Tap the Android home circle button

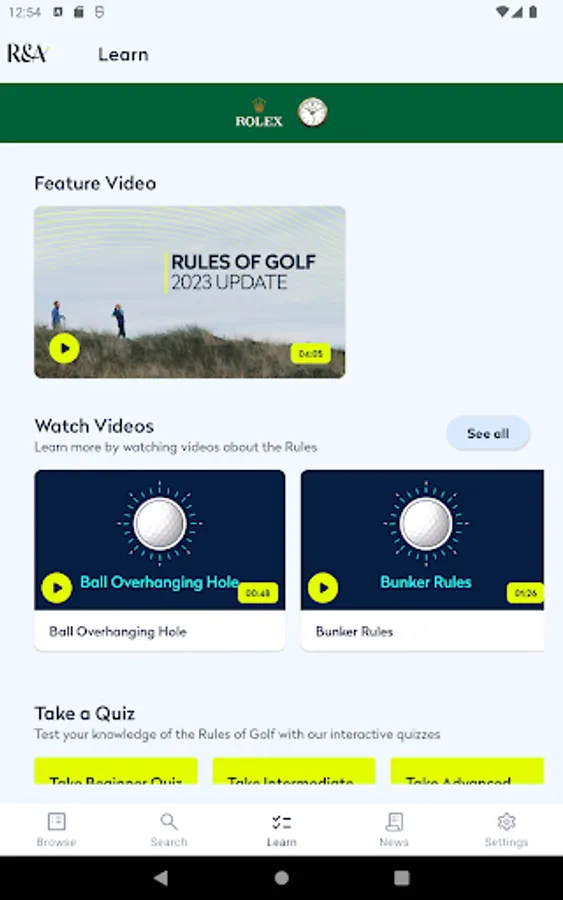(281, 878)
